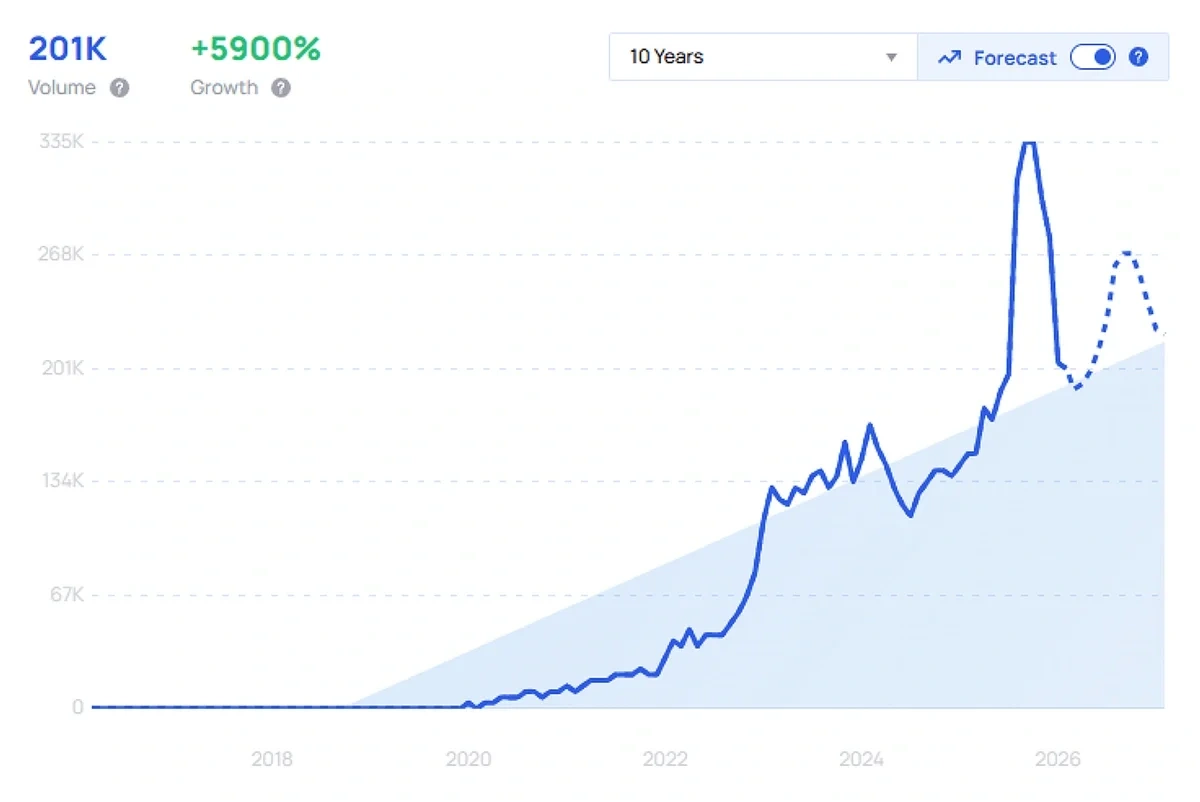Toggle the Forecast switch off
Screen dimensions: 1200x802
(1092, 57)
